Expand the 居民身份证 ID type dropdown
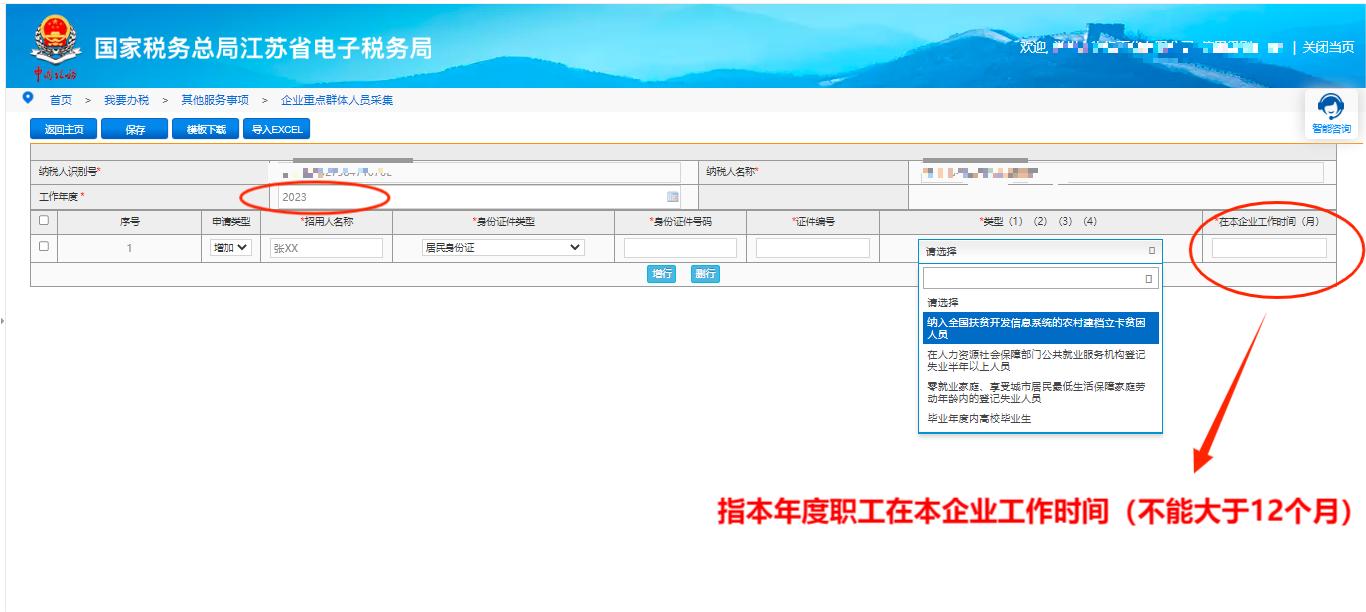Screen dimensions: 1366x612 point(503,247)
